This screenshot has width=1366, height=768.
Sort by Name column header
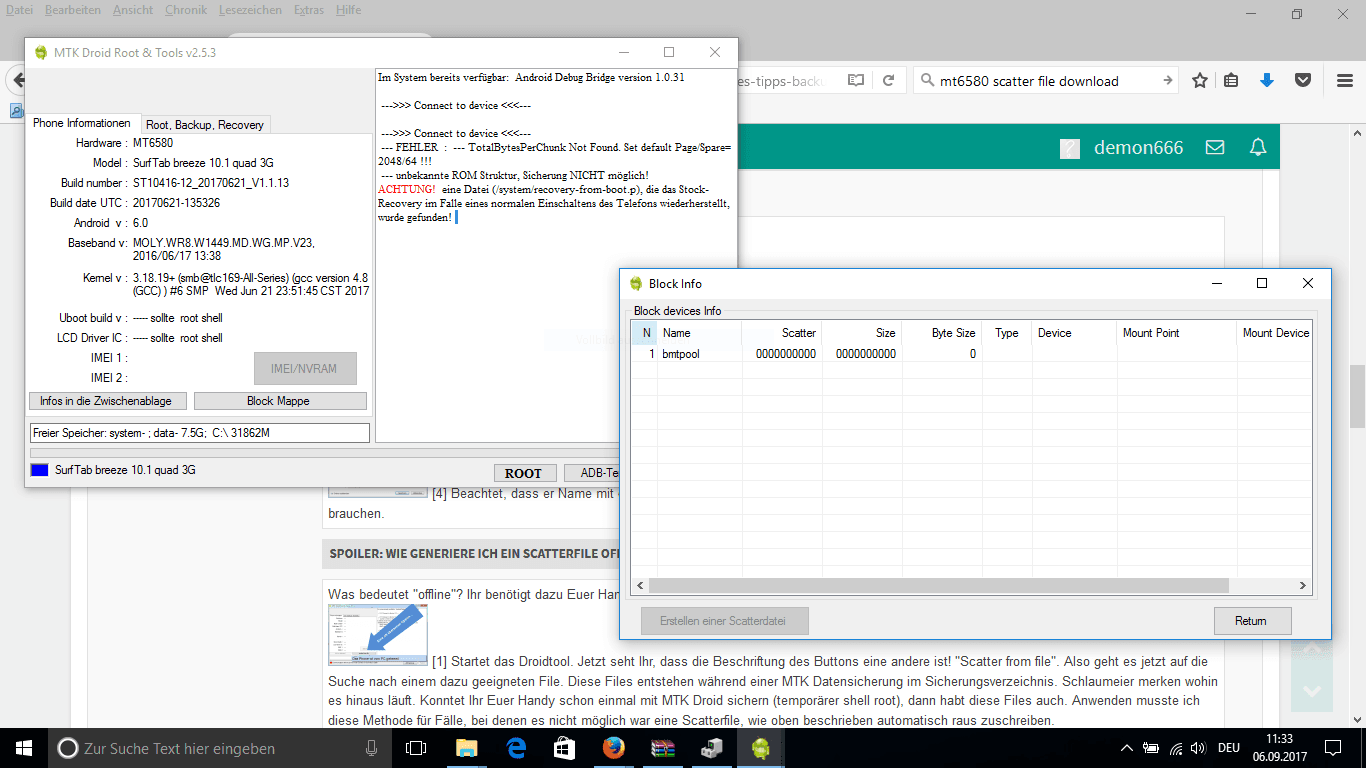coord(700,333)
